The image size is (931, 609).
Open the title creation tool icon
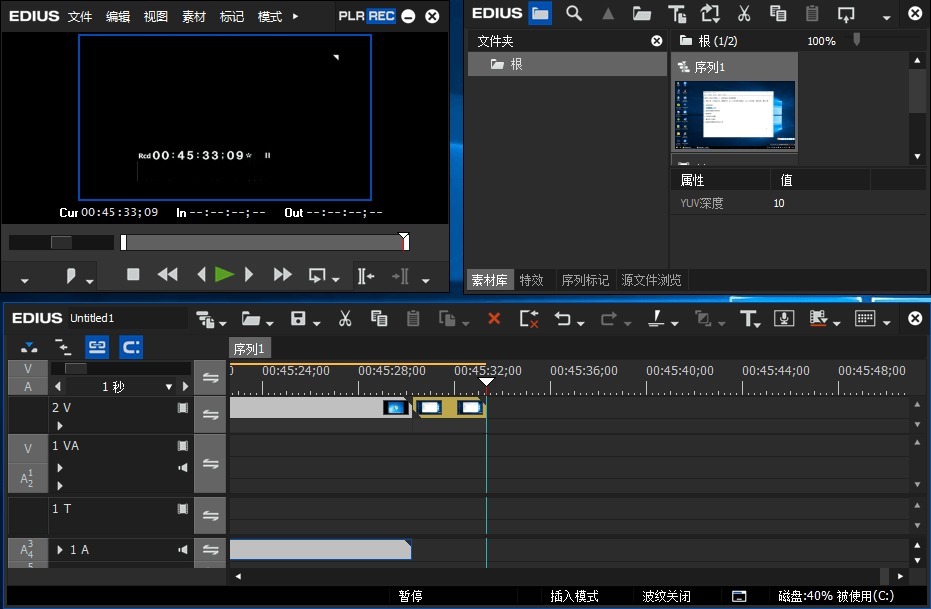[x=749, y=318]
